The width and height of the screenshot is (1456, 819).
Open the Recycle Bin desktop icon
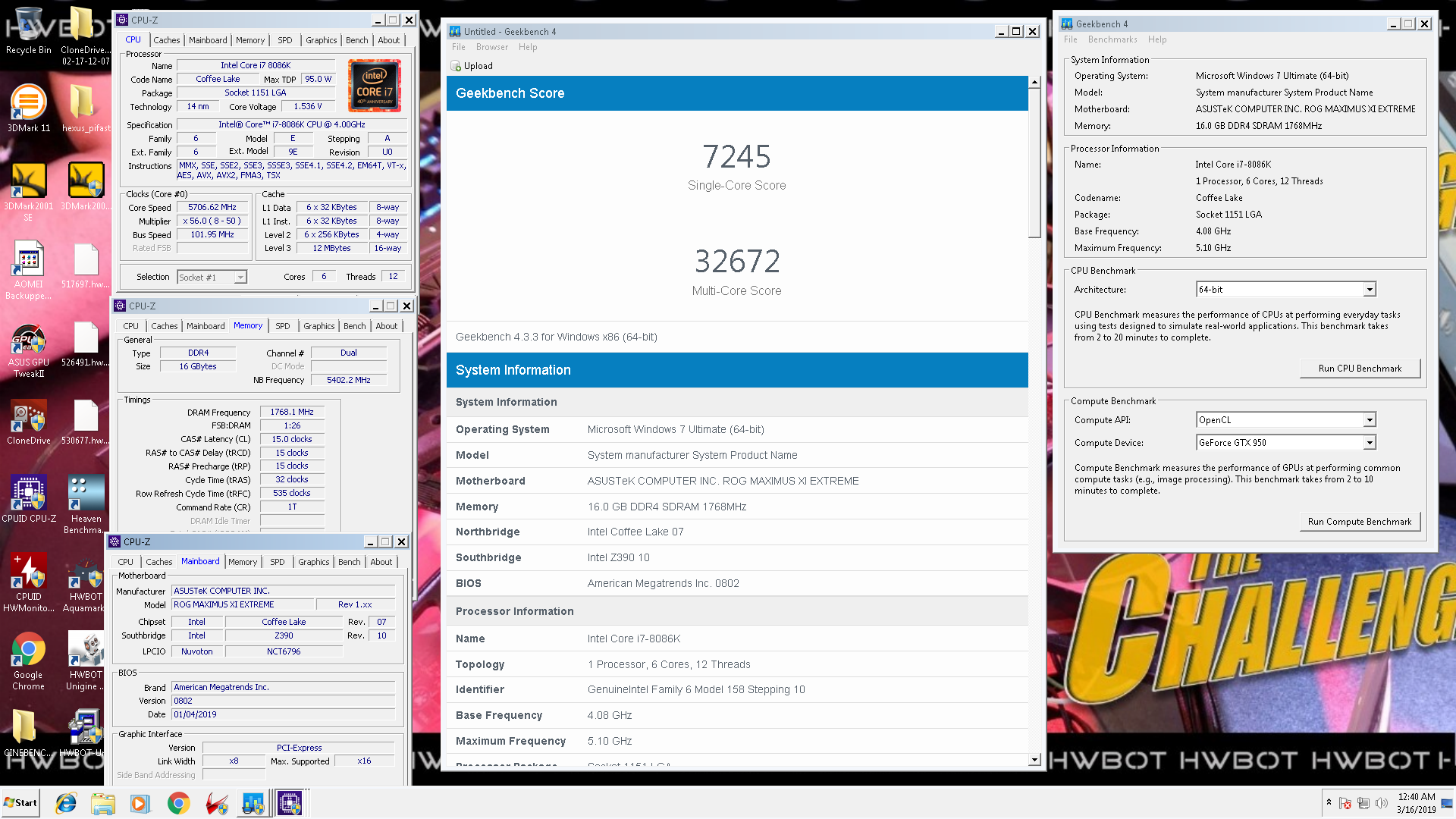click(x=29, y=30)
